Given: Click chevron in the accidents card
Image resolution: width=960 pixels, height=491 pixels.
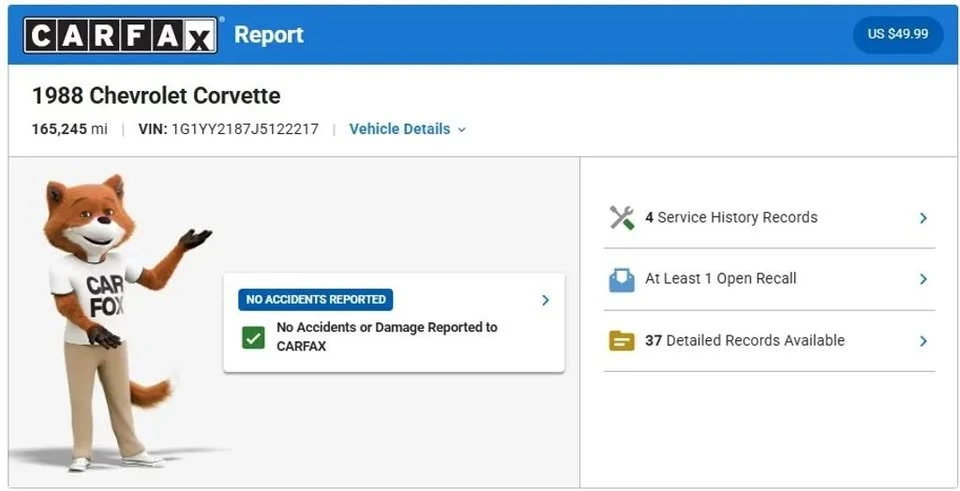Looking at the screenshot, I should (546, 300).
